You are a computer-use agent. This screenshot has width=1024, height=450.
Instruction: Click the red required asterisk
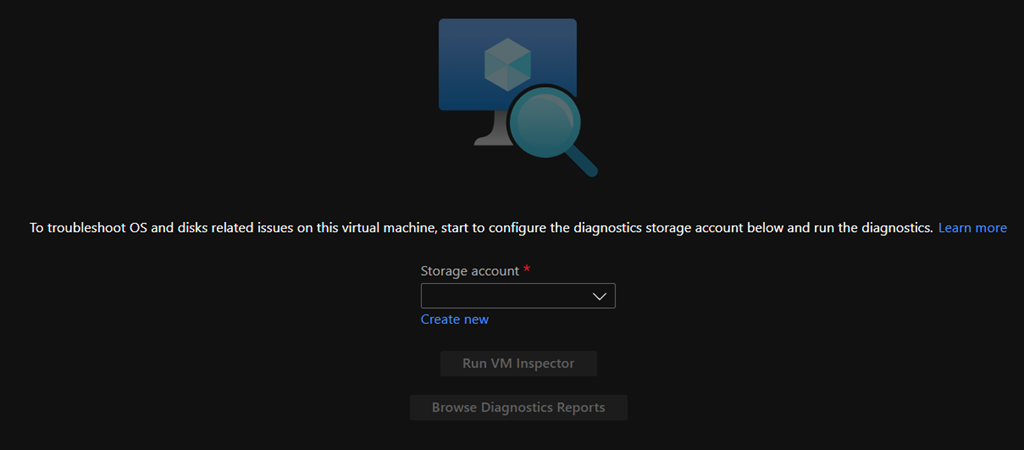coord(527,270)
